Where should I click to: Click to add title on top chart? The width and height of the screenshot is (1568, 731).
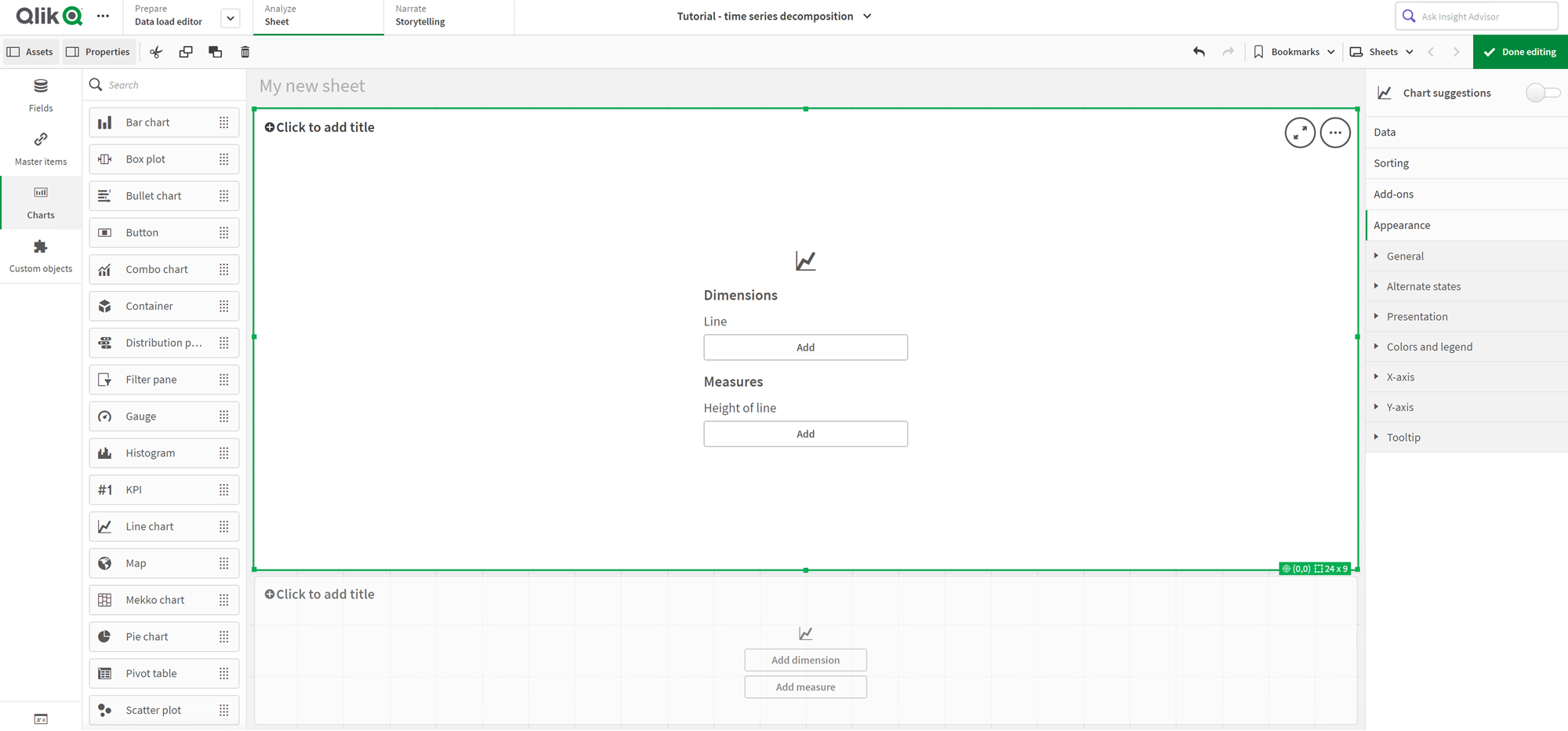319,127
